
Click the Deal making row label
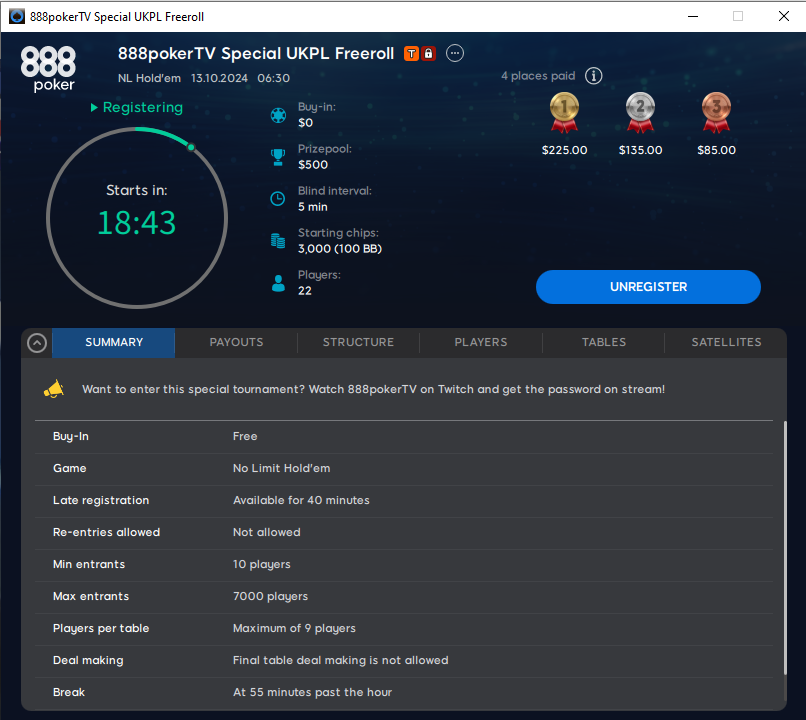88,660
